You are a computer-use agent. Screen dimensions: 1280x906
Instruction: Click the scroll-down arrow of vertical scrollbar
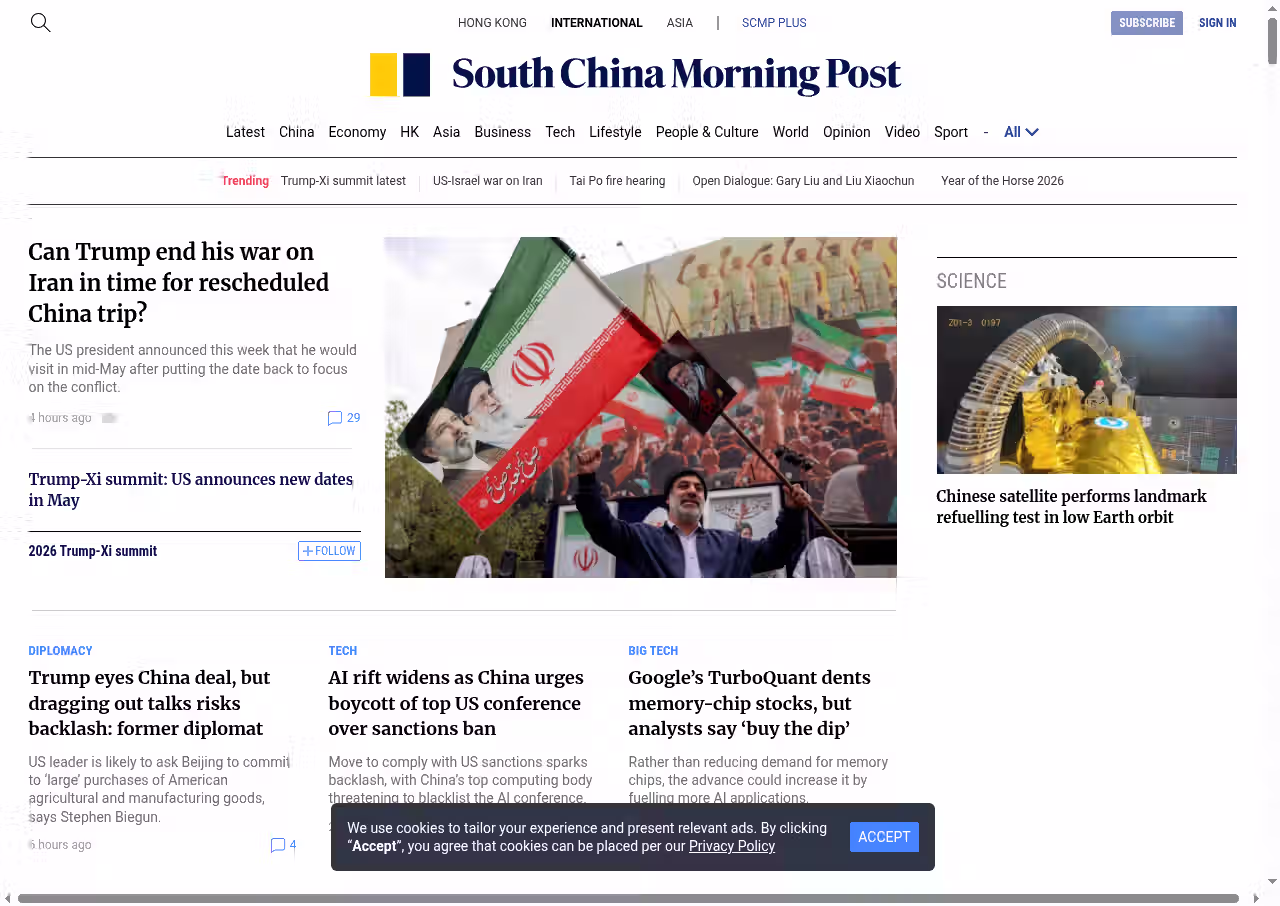coord(1272,881)
